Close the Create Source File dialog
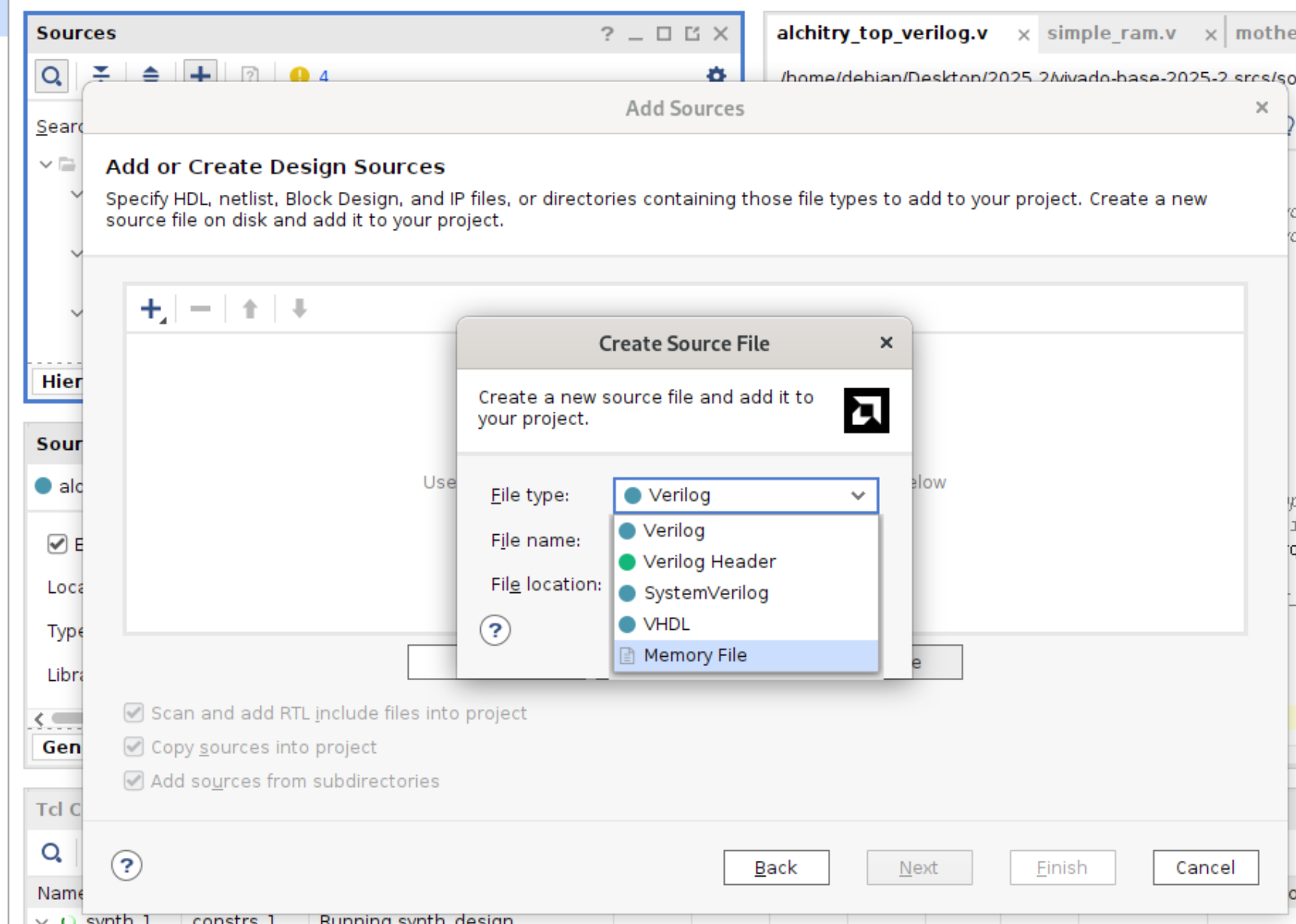 pos(886,343)
